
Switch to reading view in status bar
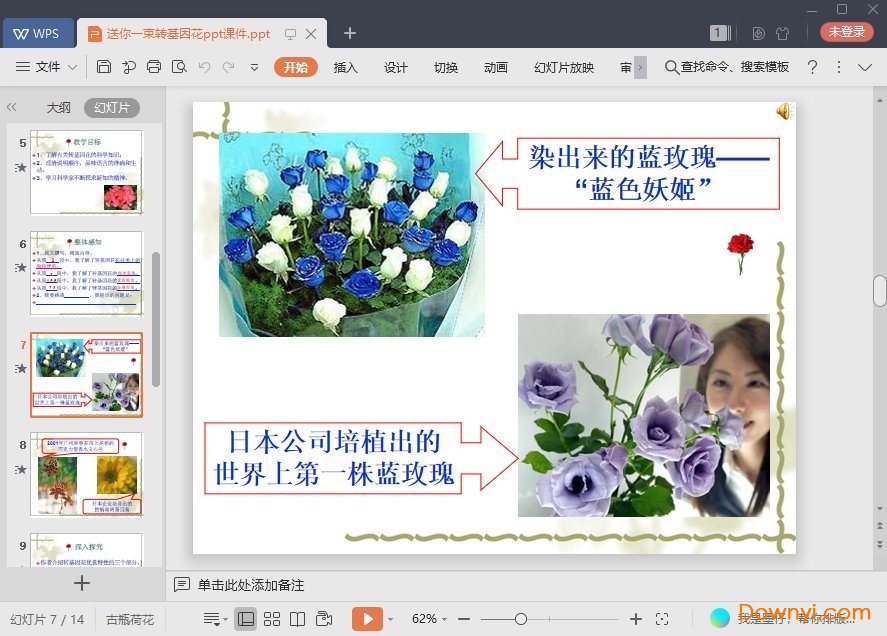297,619
